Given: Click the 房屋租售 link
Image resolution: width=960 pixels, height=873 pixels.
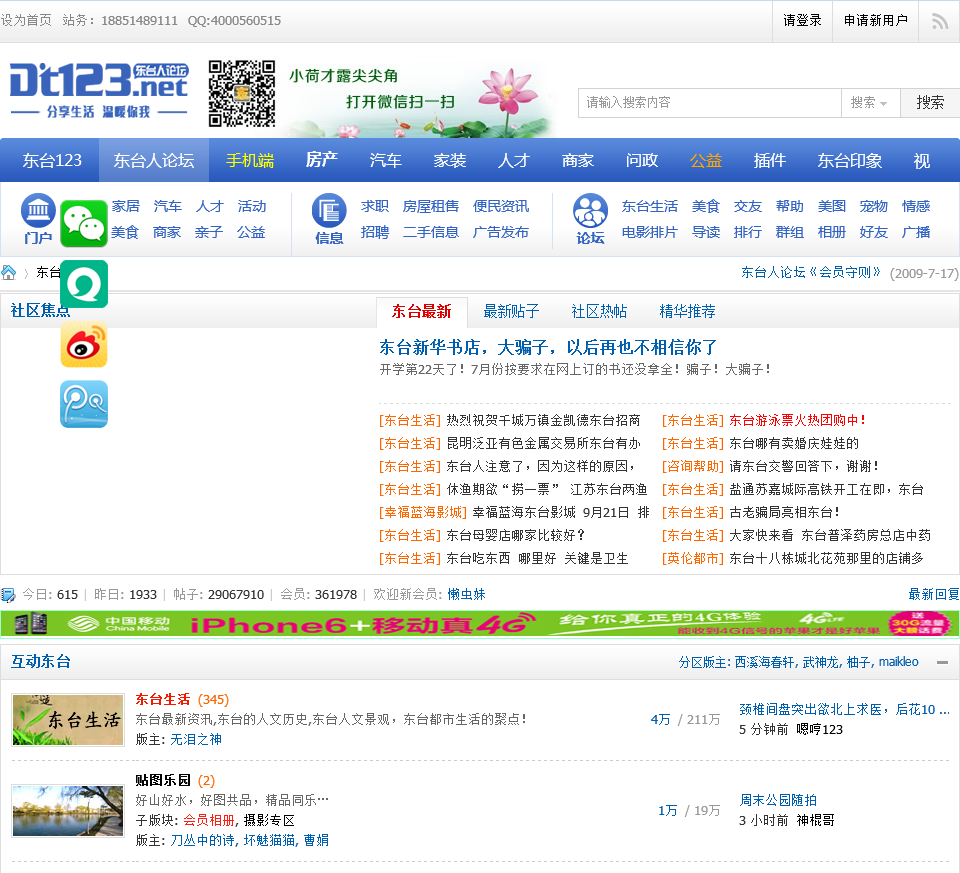Looking at the screenshot, I should [431, 206].
